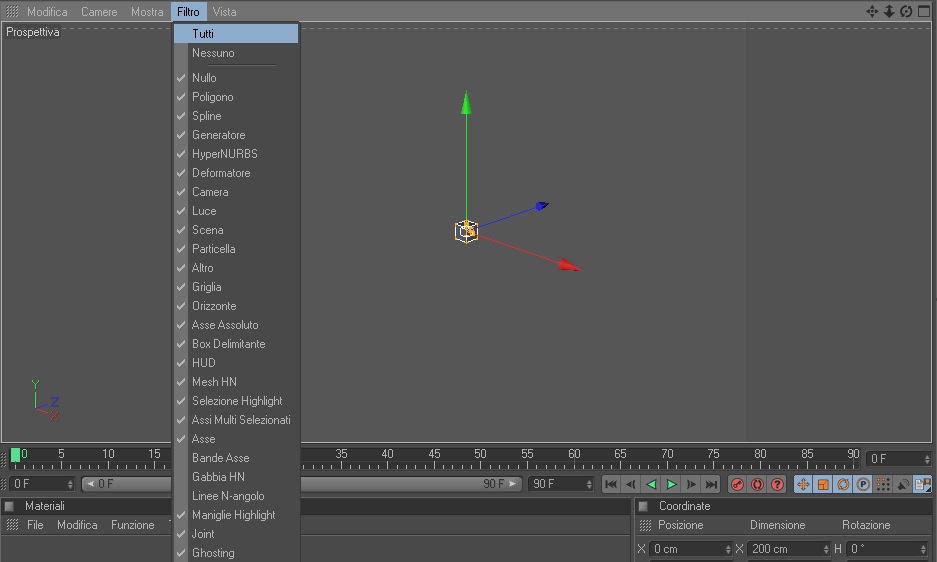937x562 pixels.
Task: Click the blue Z axis arrow handle
Action: (542, 206)
